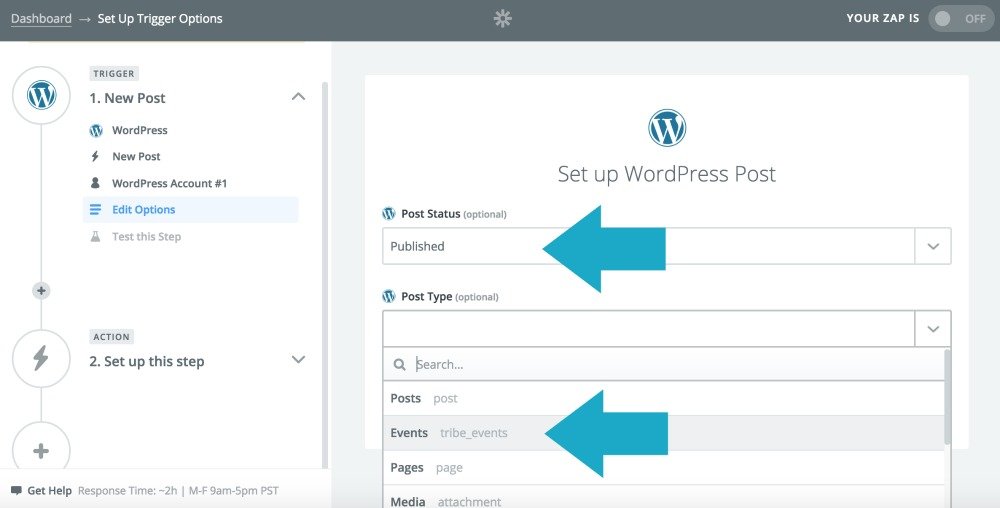
Task: Click the lines icon next to Edit Options
Action: point(96,210)
